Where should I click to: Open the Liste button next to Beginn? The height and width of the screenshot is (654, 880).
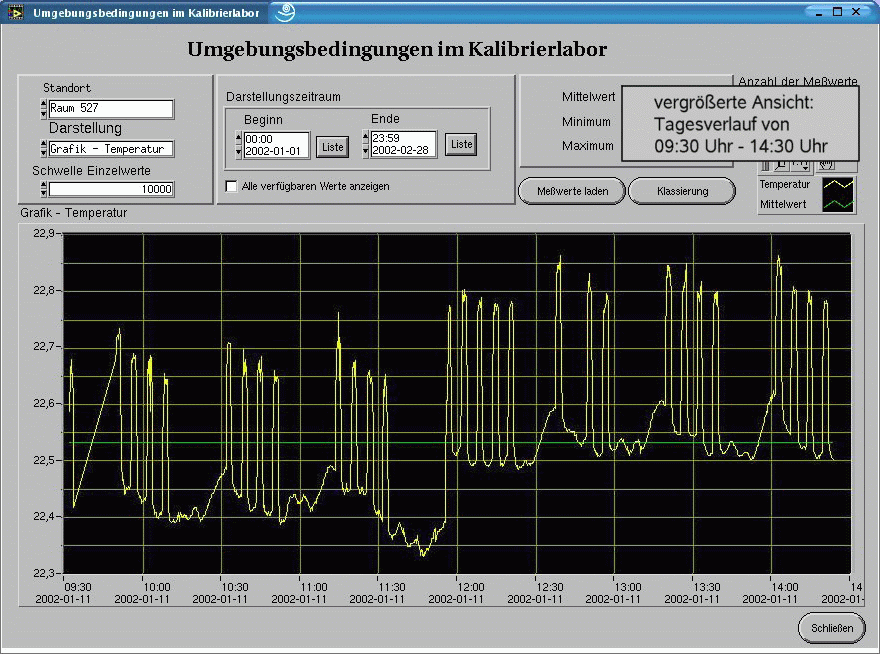tap(332, 147)
